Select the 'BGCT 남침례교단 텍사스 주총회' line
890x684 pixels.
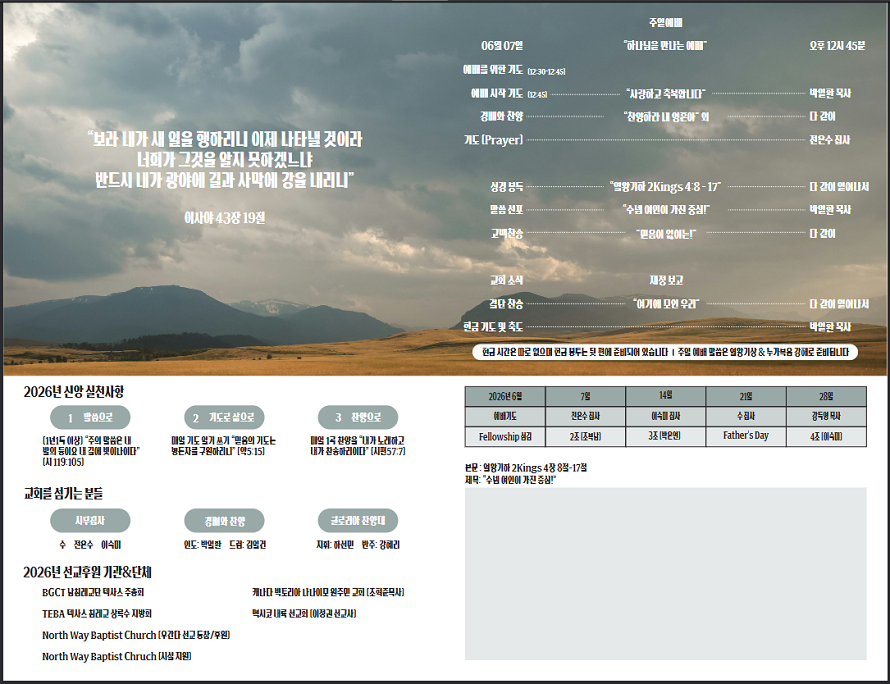(x=93, y=592)
